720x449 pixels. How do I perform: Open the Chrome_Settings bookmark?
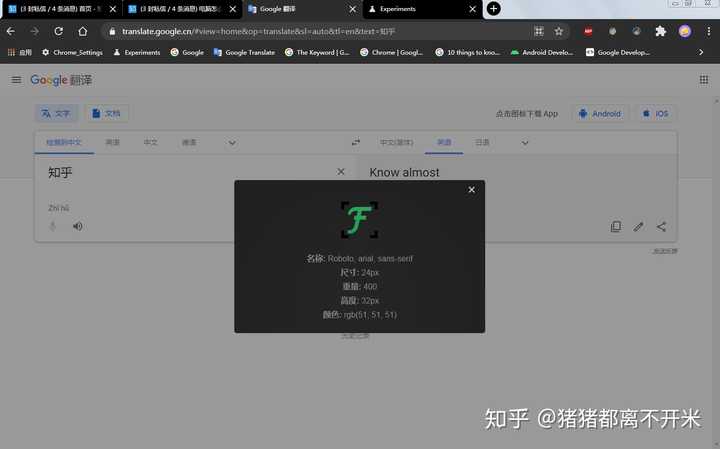73,52
